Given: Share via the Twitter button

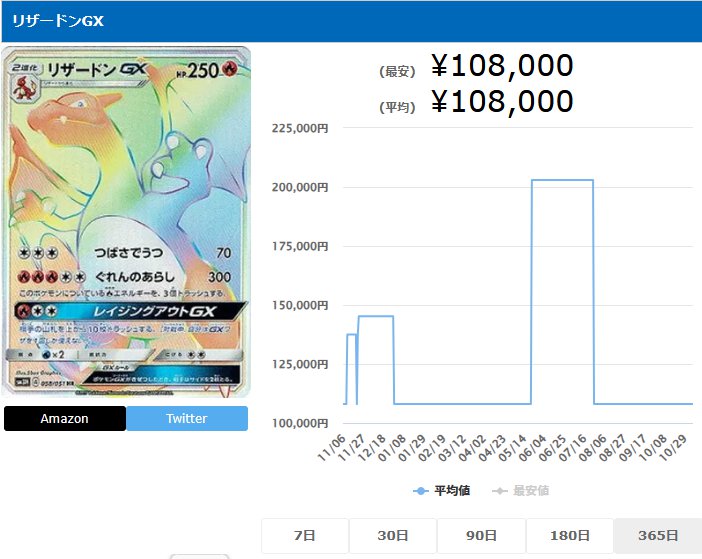Looking at the screenshot, I should pos(187,418).
